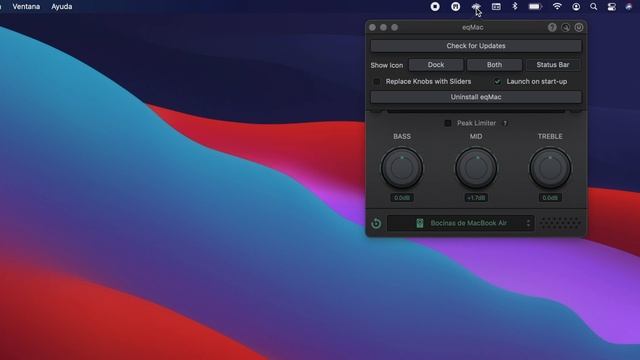
Task: Open the keyboard input source menu bar icon
Action: [x=496, y=7]
